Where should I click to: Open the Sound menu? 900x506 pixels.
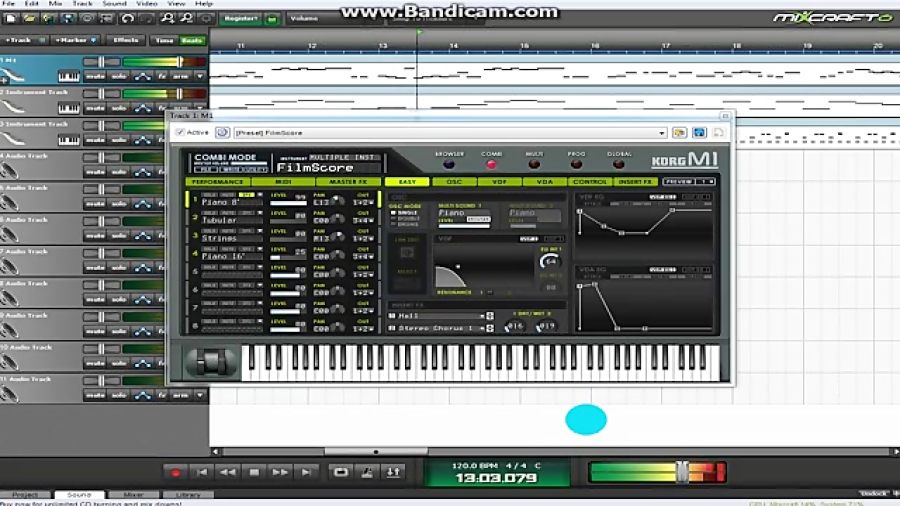coord(114,3)
